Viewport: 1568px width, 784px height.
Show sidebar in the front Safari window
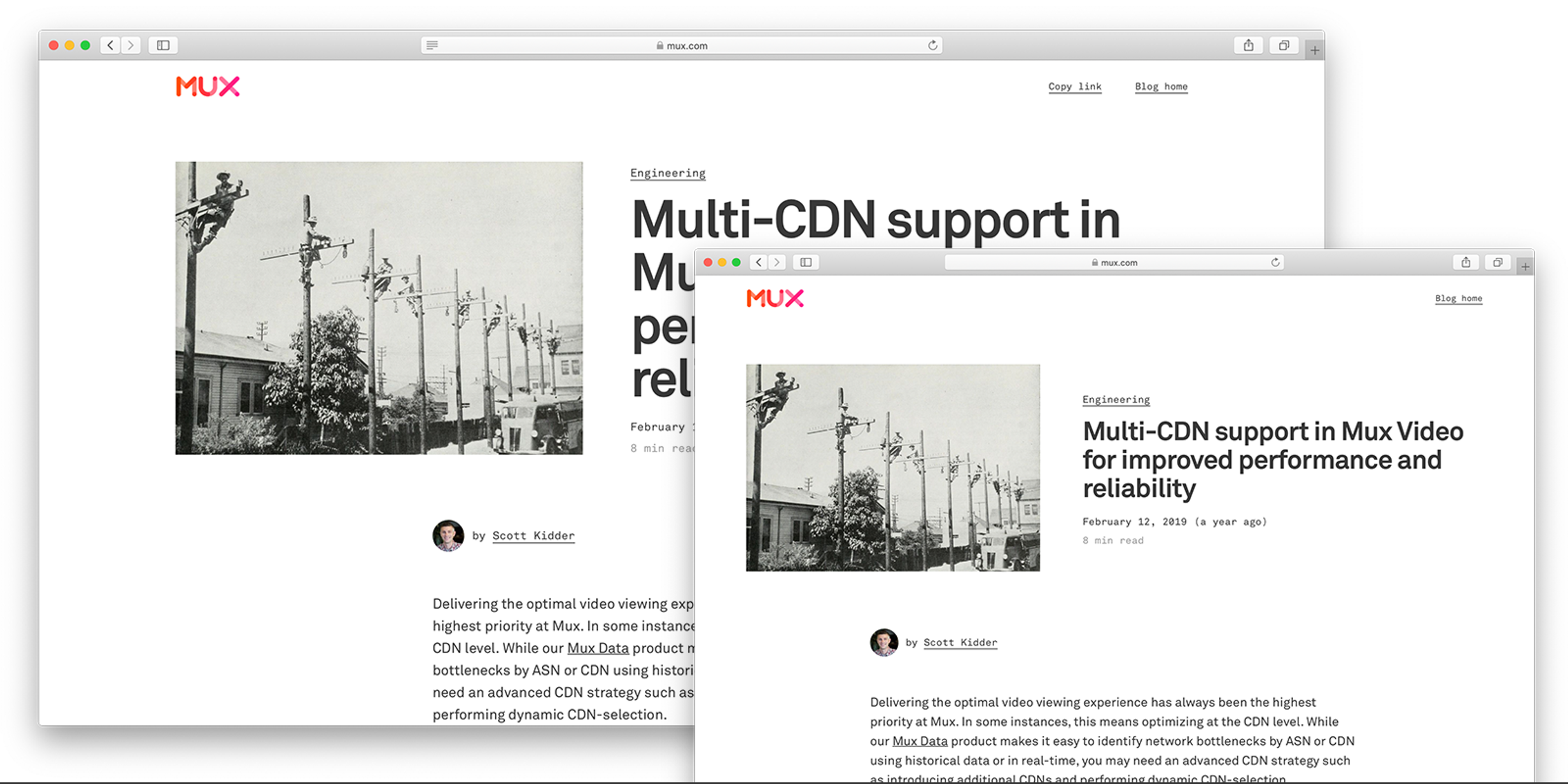[806, 262]
